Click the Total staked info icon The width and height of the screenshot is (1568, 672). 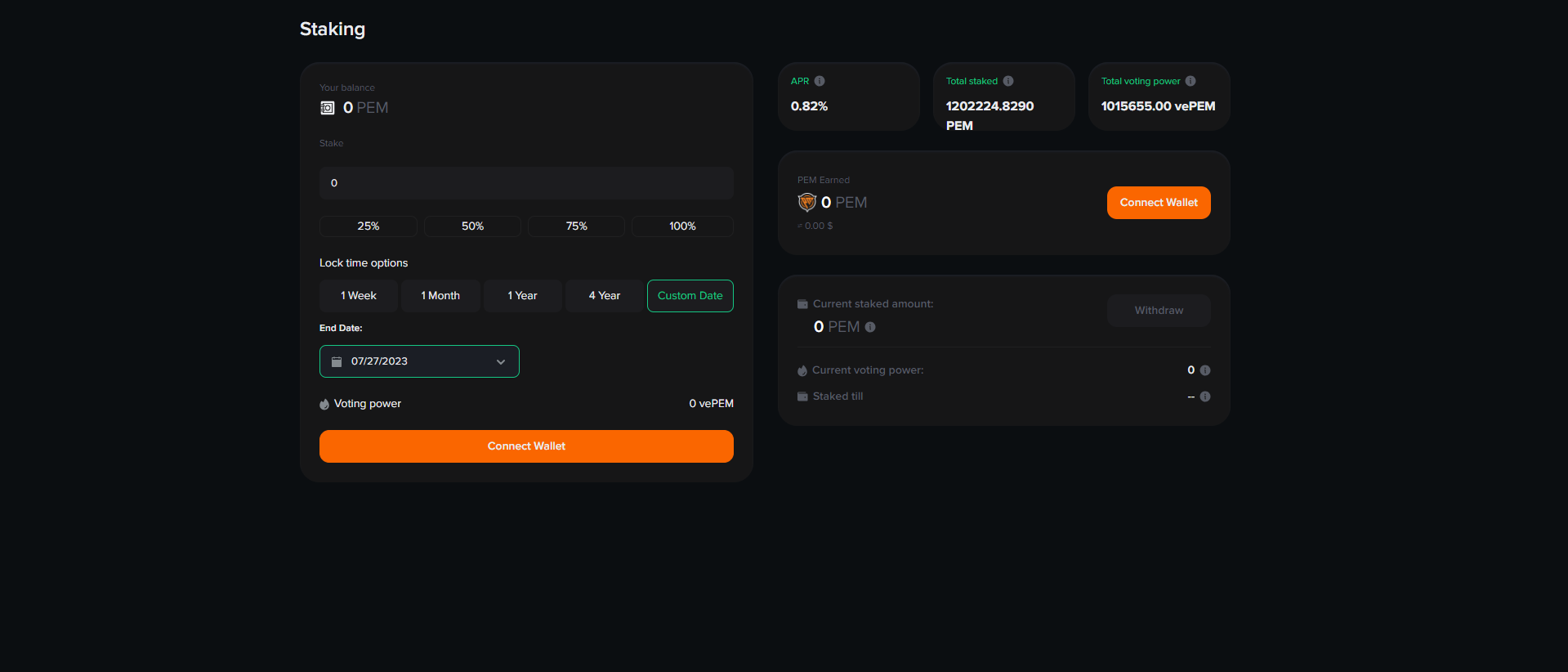(x=1008, y=81)
